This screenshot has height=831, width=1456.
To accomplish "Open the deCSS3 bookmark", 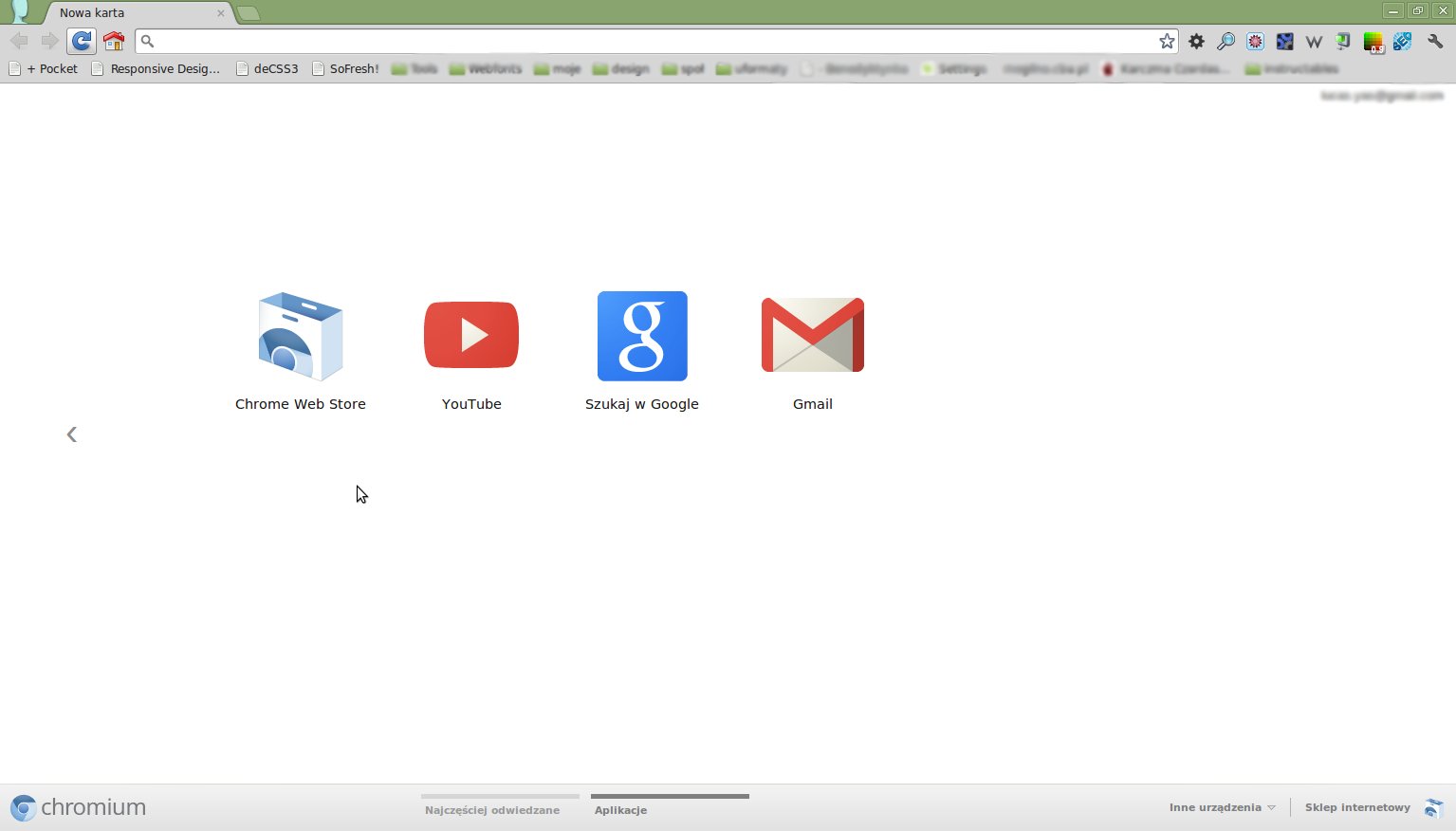I will 267,68.
